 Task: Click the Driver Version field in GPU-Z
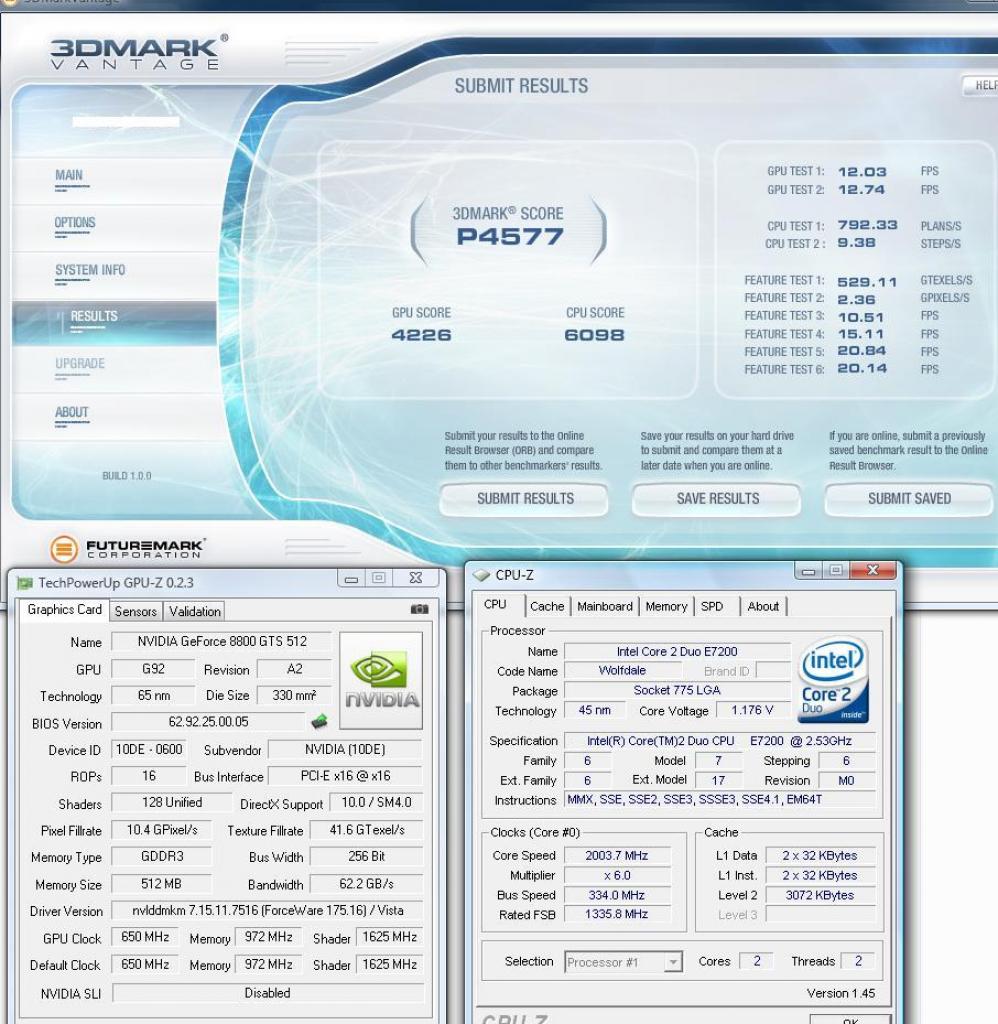[267, 910]
